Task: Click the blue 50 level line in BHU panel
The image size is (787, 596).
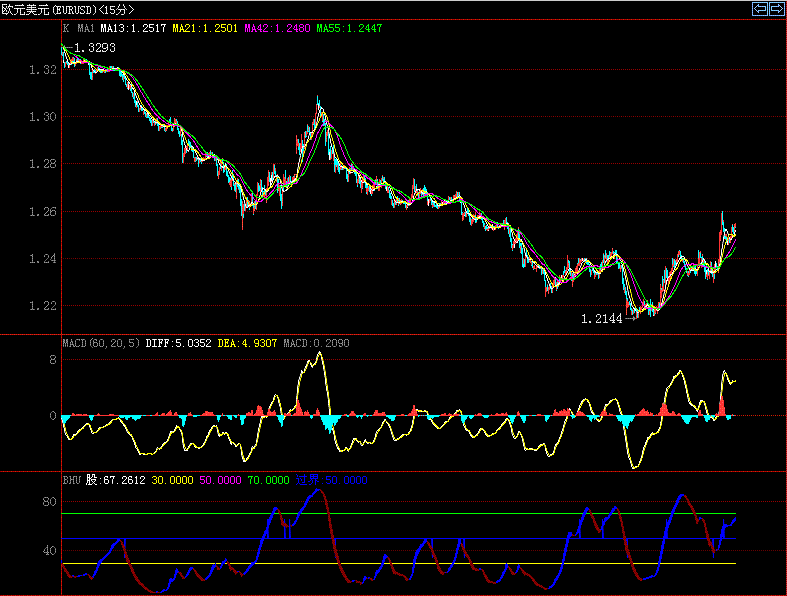Action: (400, 539)
